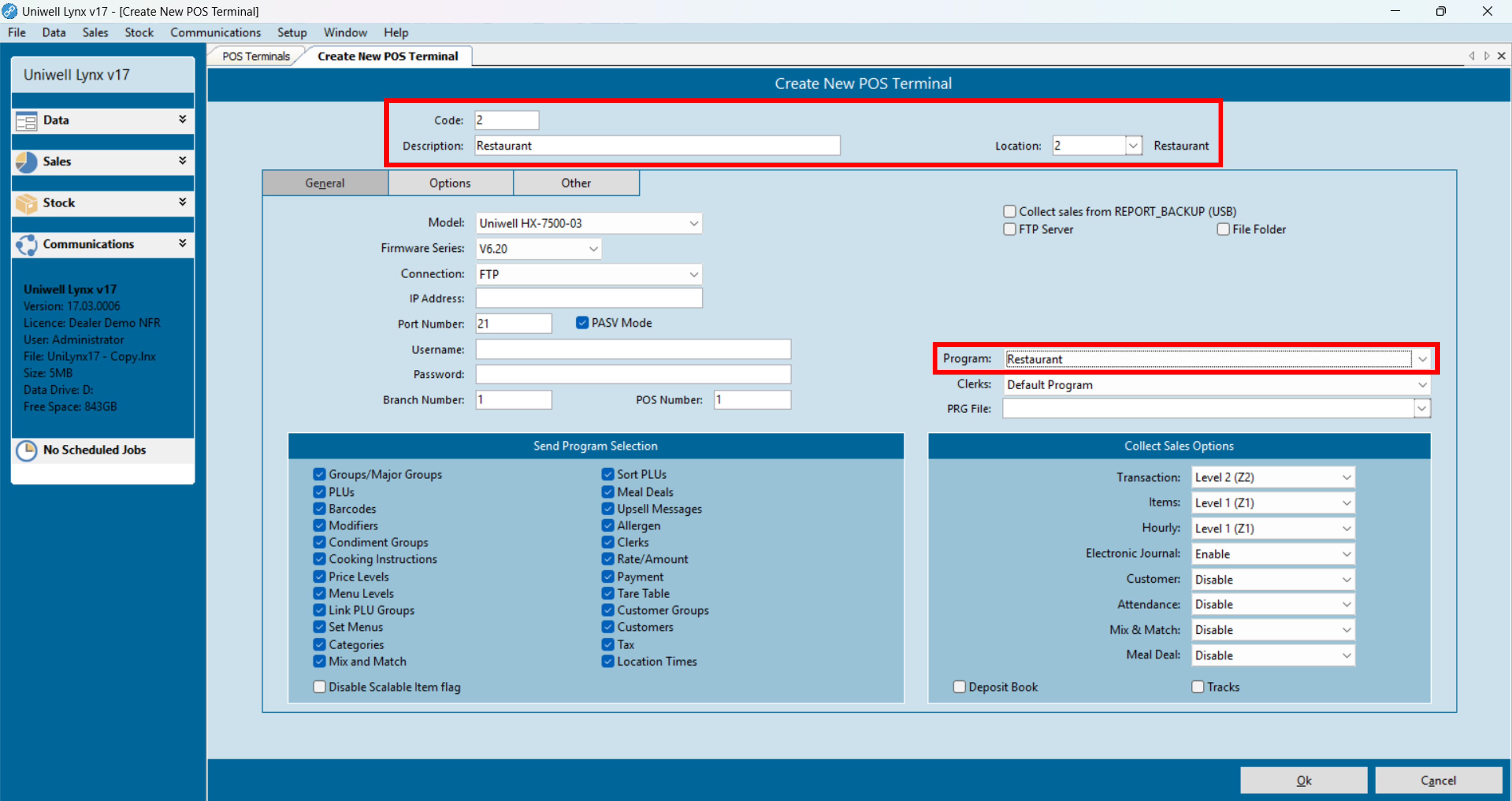Open the Model dropdown list

pos(589,223)
